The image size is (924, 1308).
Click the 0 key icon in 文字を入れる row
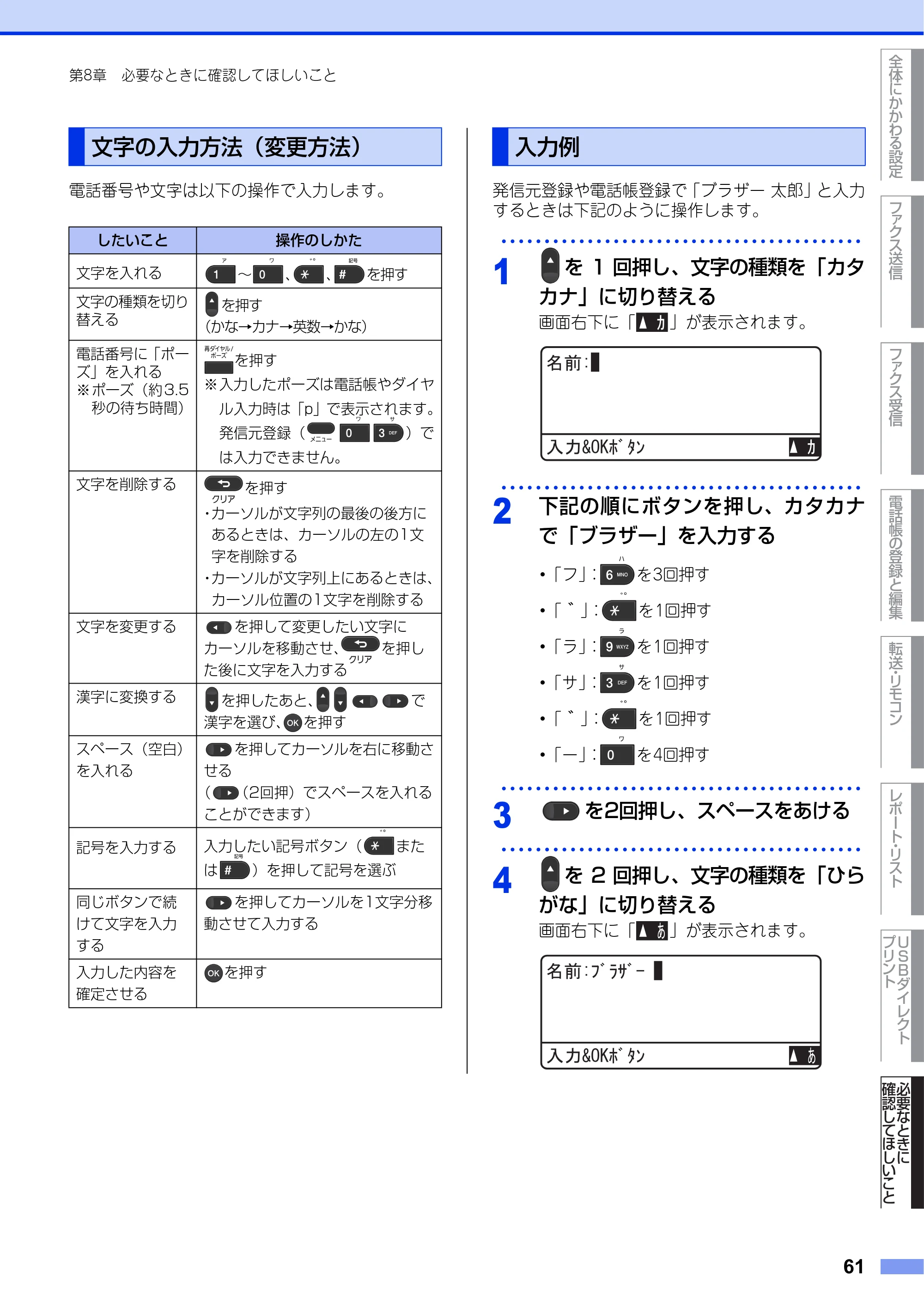pyautogui.click(x=267, y=275)
